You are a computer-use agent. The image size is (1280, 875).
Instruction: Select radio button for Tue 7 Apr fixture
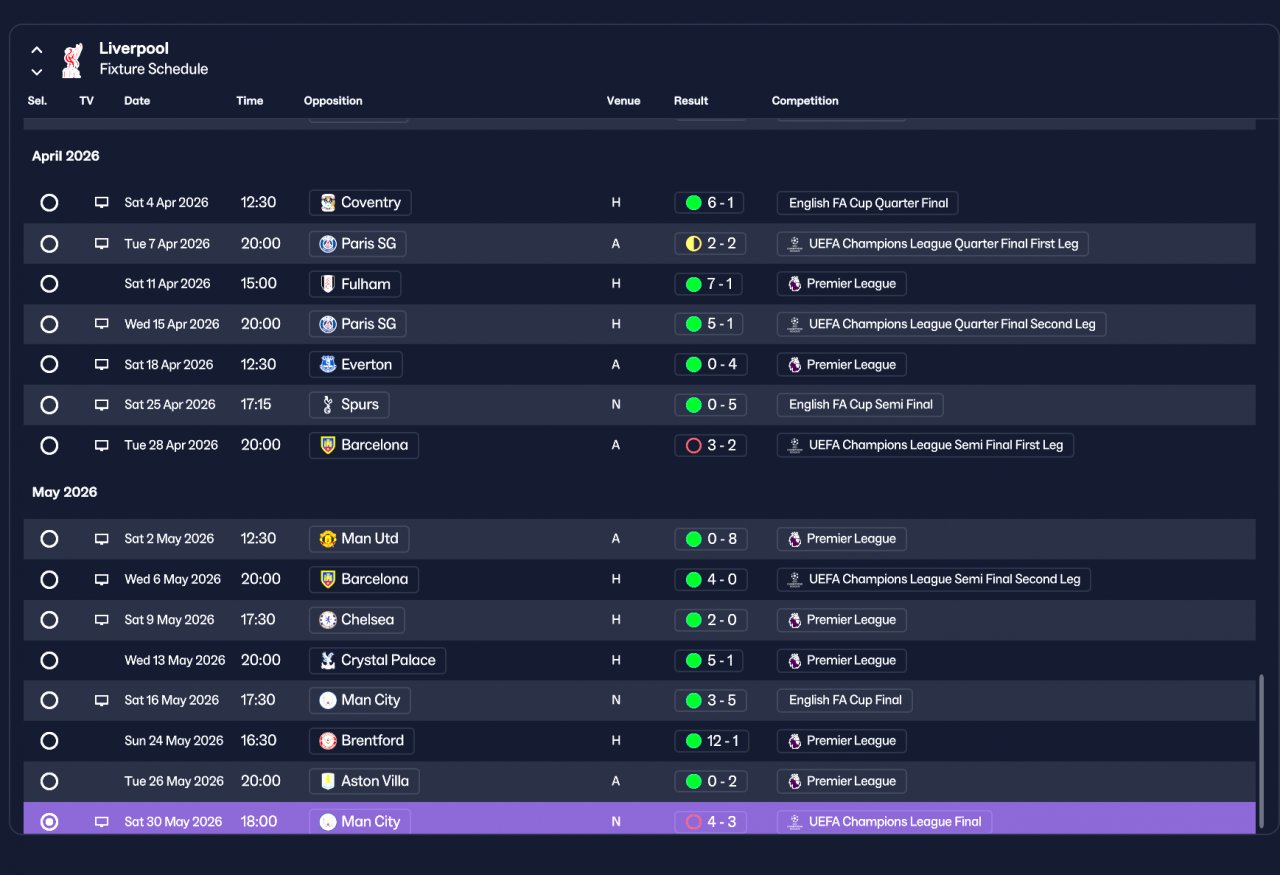coord(49,244)
